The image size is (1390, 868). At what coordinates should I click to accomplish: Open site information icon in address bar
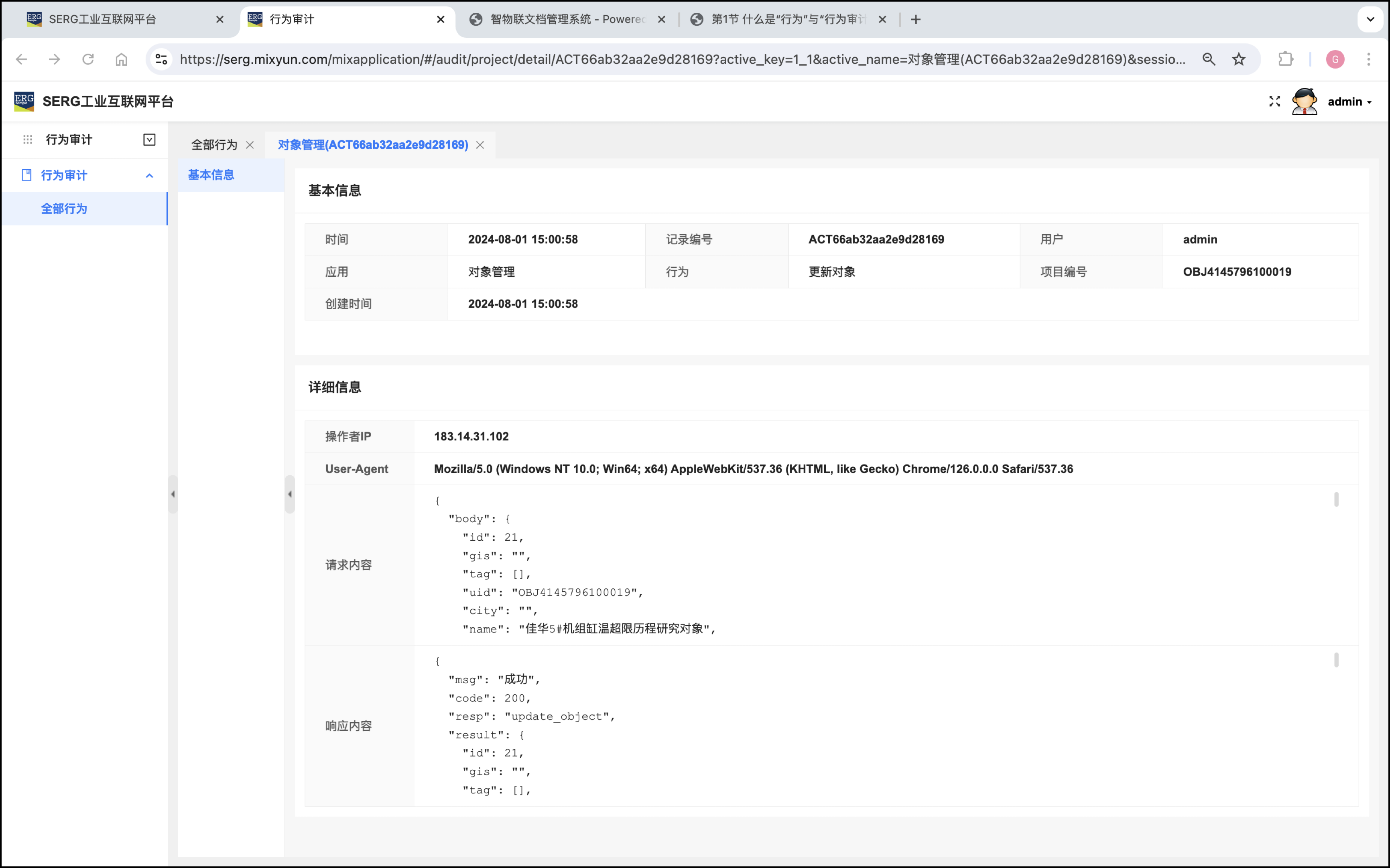tap(162, 59)
